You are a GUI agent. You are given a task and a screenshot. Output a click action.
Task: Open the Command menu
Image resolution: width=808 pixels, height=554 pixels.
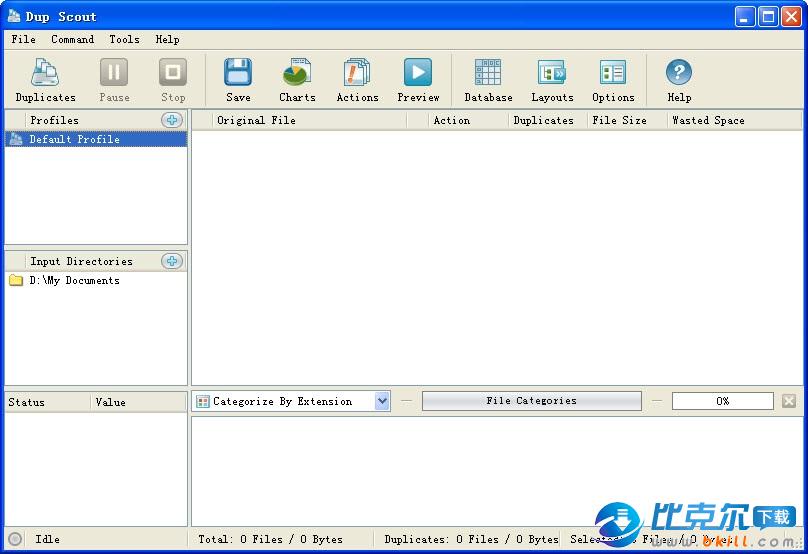72,39
